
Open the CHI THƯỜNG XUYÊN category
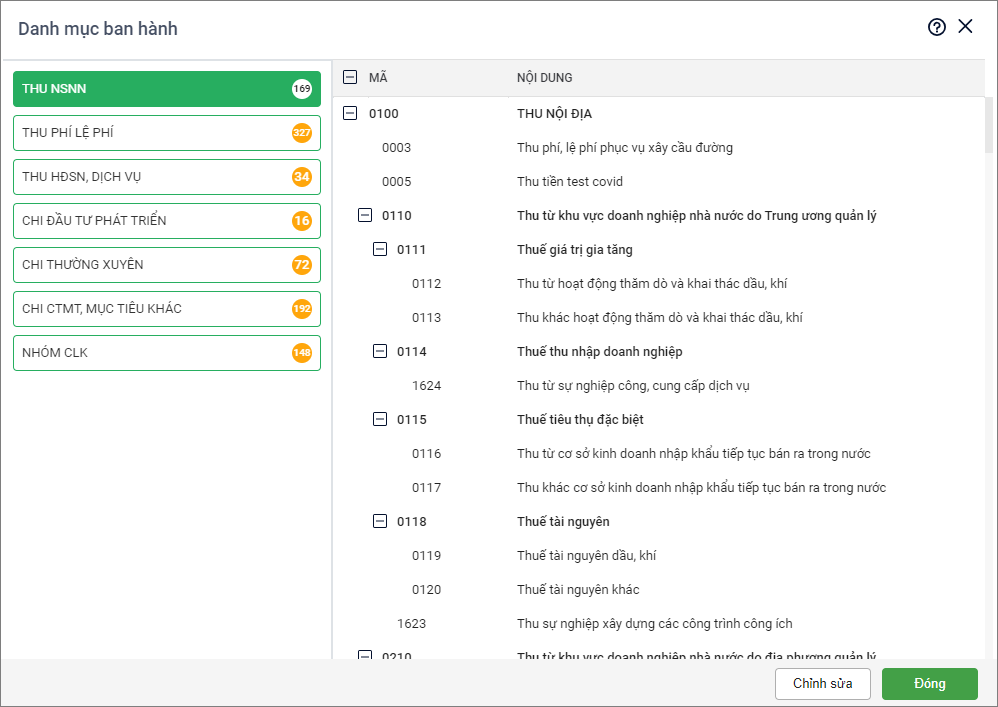[x=150, y=265]
